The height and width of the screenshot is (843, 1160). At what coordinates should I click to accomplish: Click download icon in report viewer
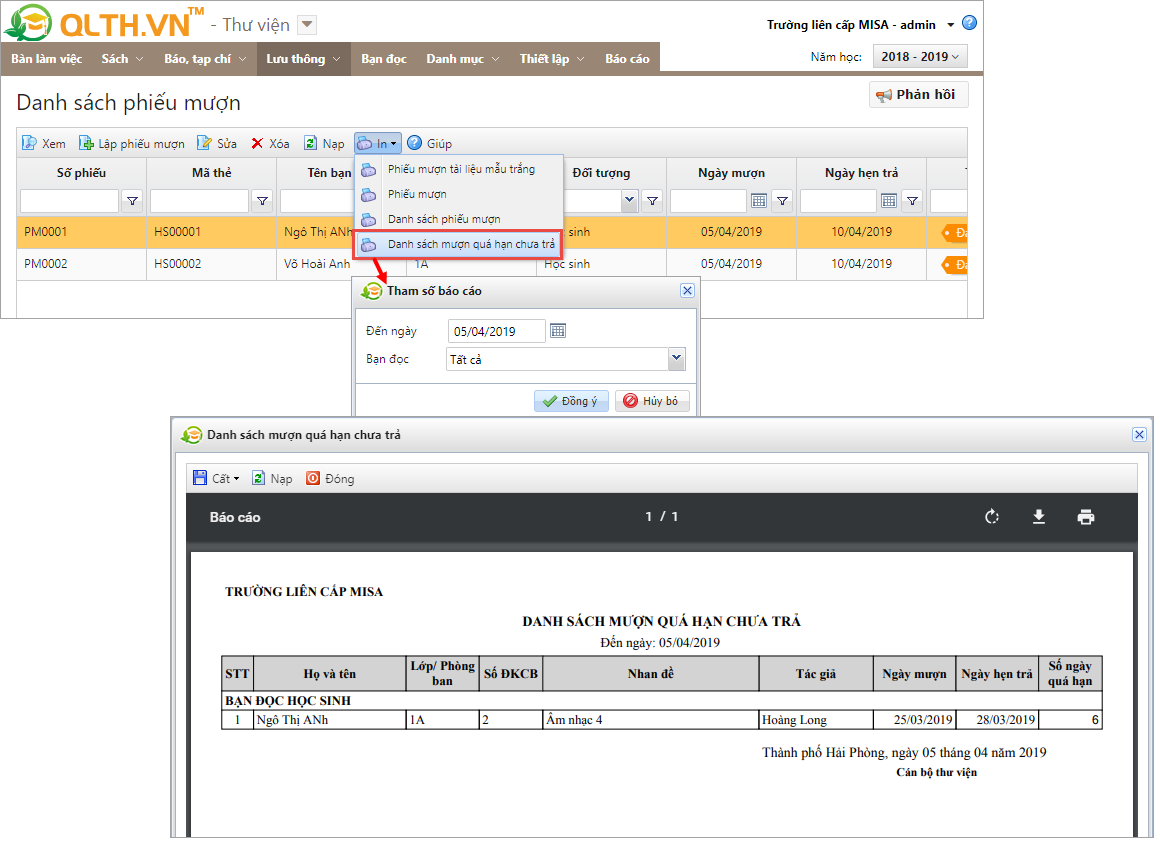(x=1039, y=517)
